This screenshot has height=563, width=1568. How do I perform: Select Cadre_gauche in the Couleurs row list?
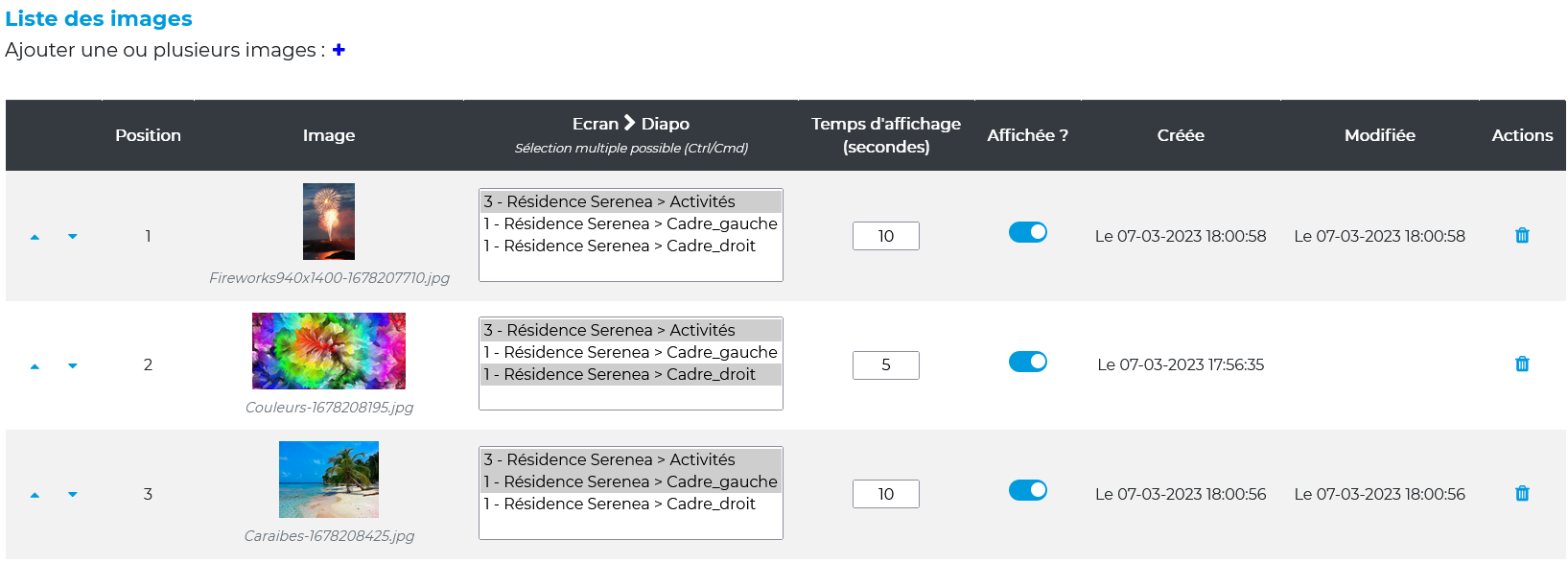[x=630, y=352]
